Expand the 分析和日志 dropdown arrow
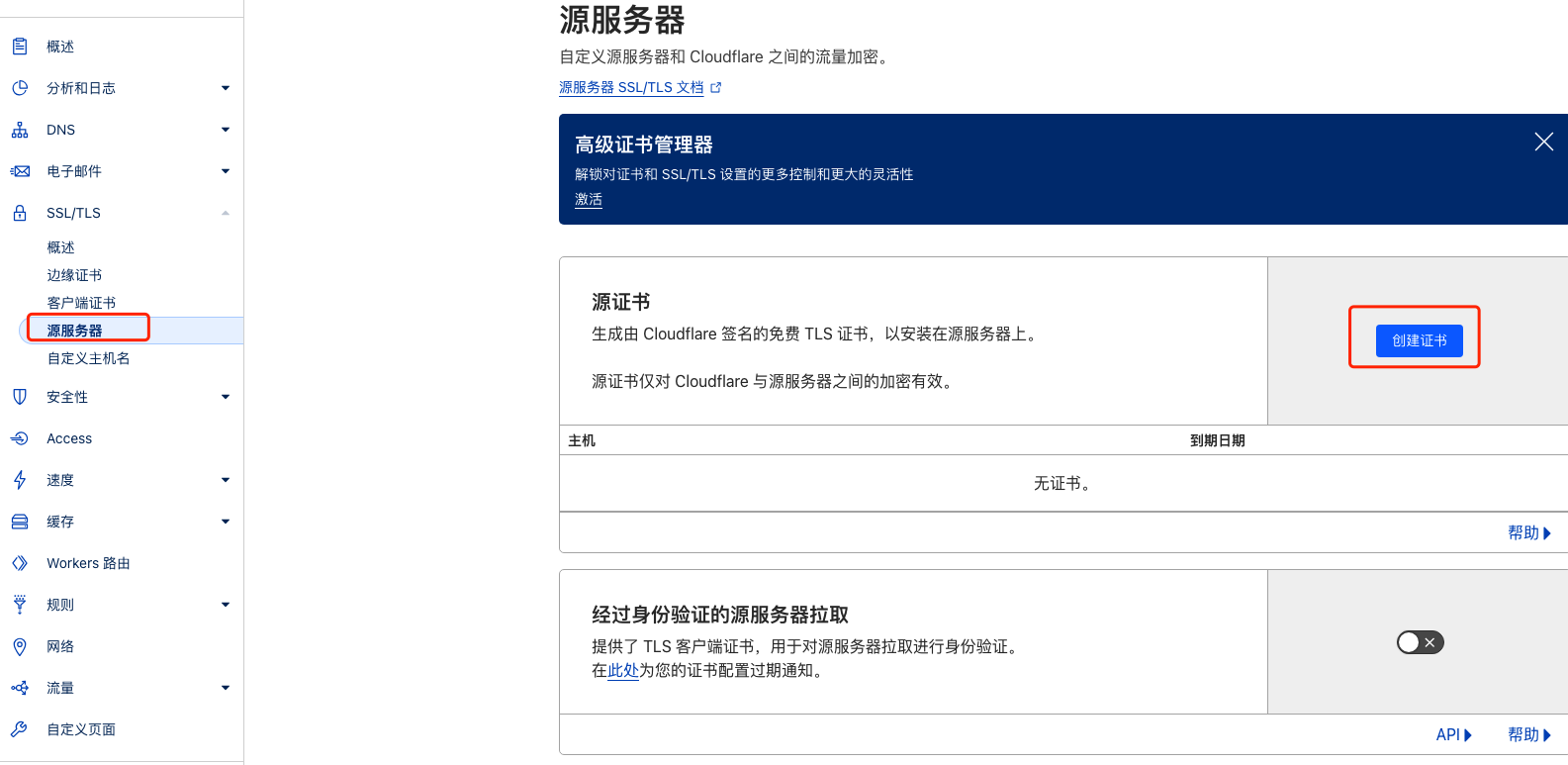 226,88
